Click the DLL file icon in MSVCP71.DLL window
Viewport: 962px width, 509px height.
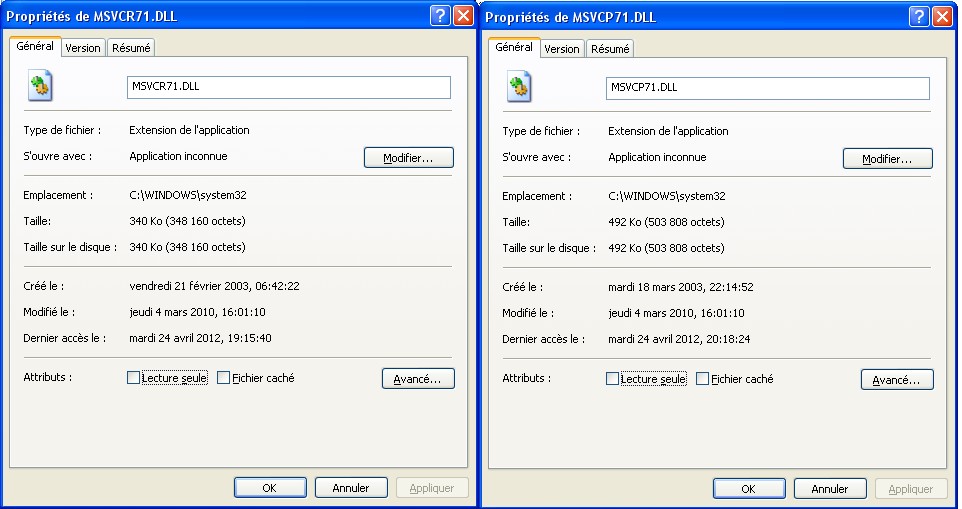519,86
